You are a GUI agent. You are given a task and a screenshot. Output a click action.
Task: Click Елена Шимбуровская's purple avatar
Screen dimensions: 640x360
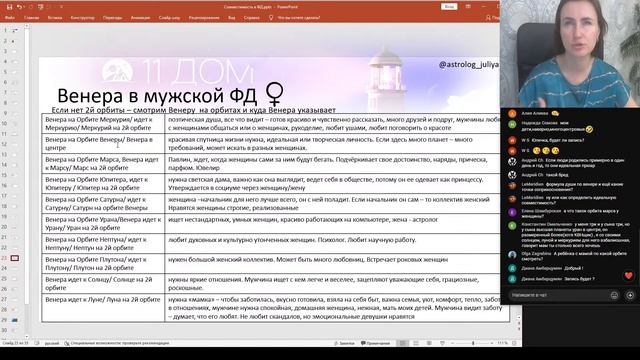512,212
